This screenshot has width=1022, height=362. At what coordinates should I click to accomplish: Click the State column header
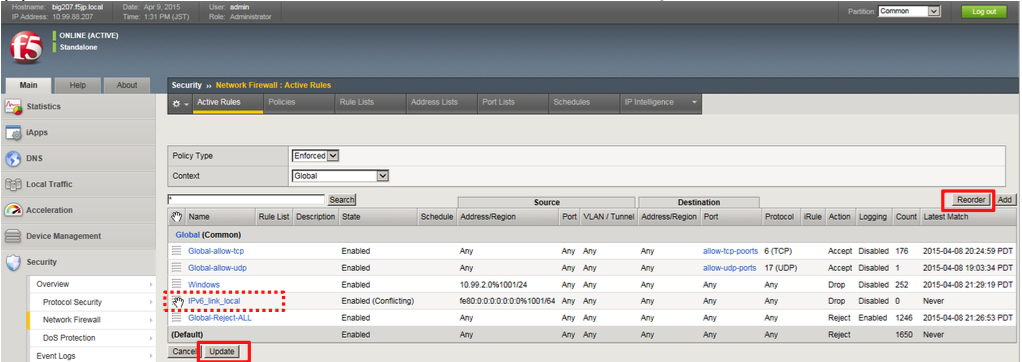(351, 217)
